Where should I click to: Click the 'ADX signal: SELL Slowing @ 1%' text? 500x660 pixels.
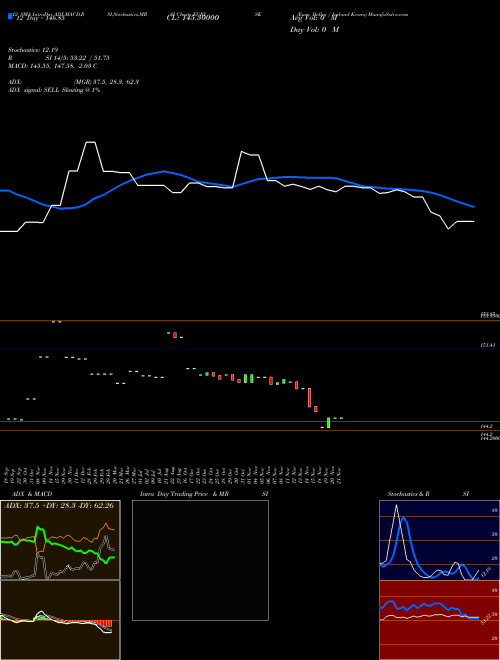tap(54, 90)
